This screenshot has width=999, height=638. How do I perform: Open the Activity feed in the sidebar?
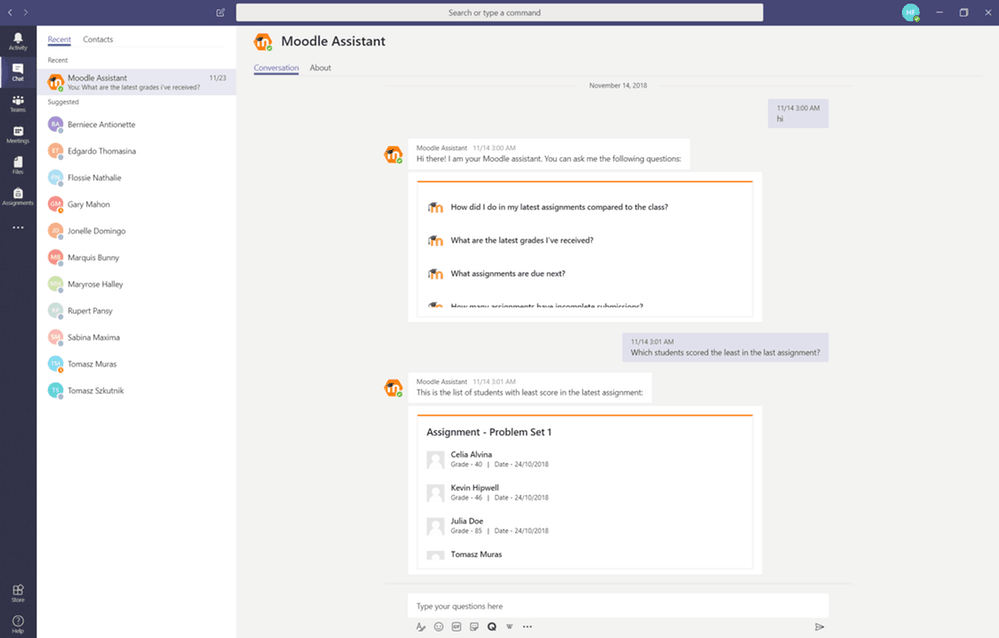(x=18, y=40)
